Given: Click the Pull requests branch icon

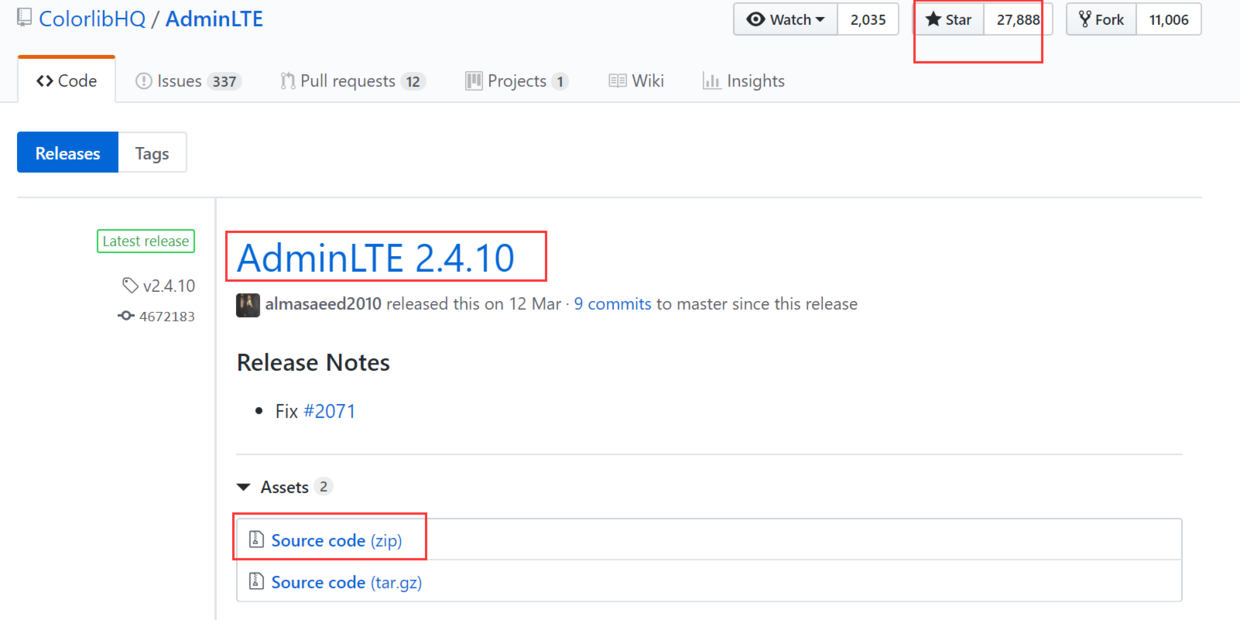Looking at the screenshot, I should (x=288, y=81).
